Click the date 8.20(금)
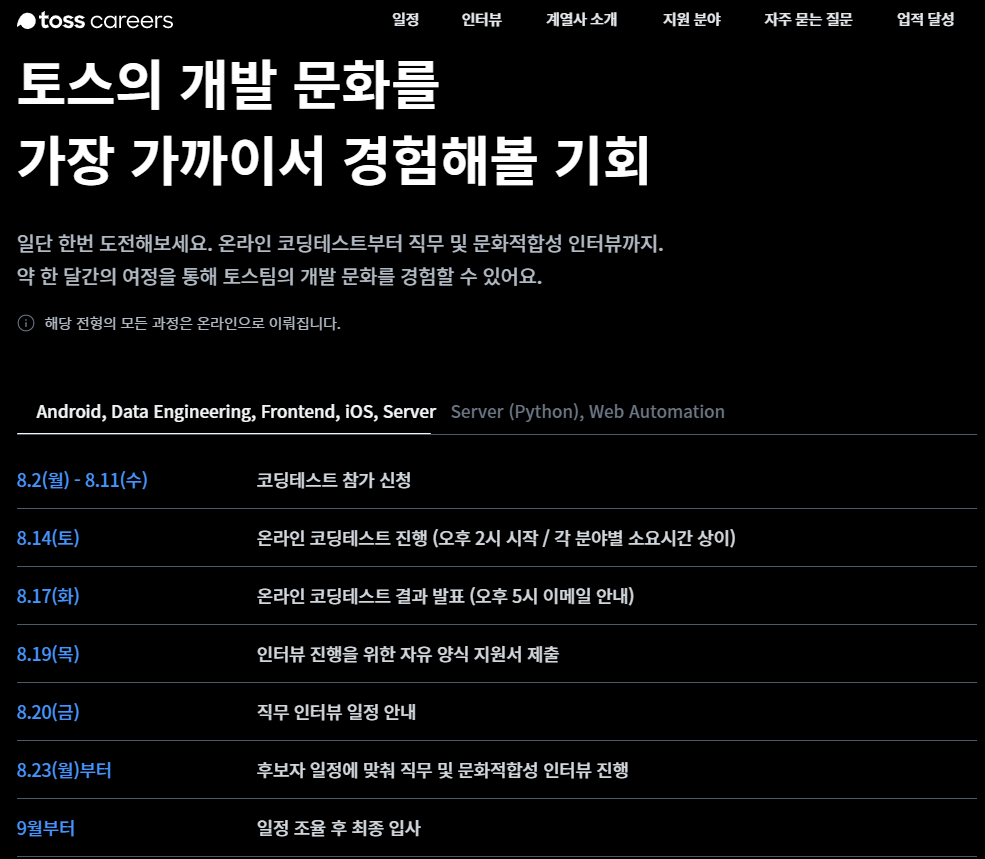Image resolution: width=985 pixels, height=859 pixels. (48, 712)
